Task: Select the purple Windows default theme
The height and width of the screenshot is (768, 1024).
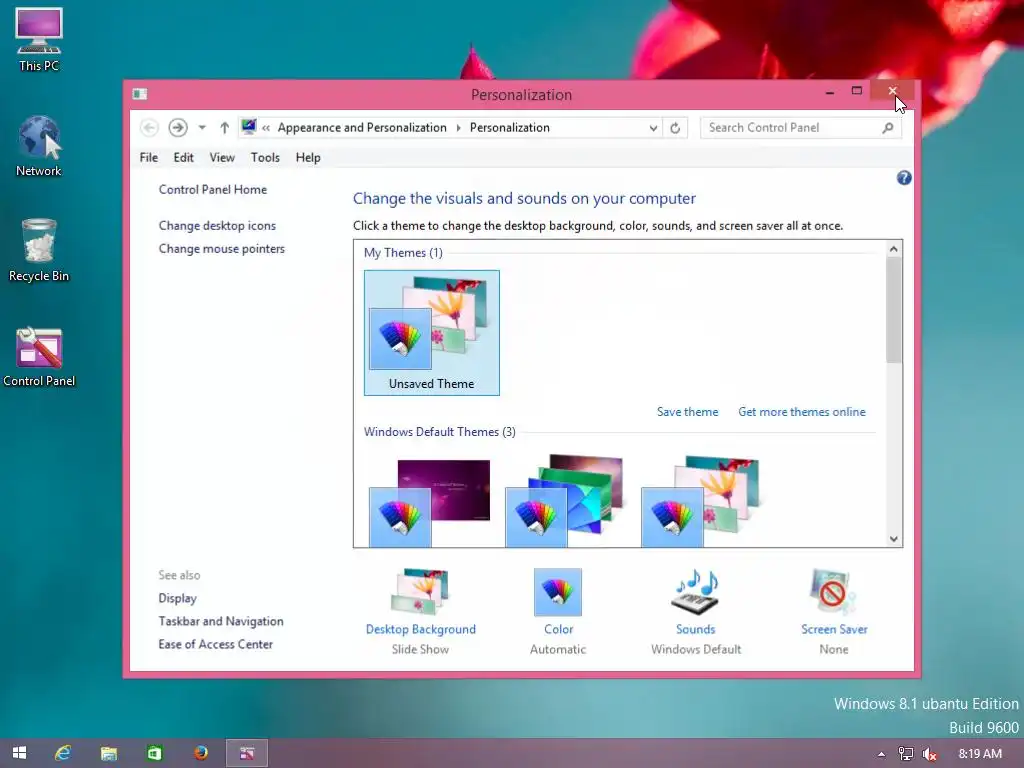Action: [x=430, y=502]
